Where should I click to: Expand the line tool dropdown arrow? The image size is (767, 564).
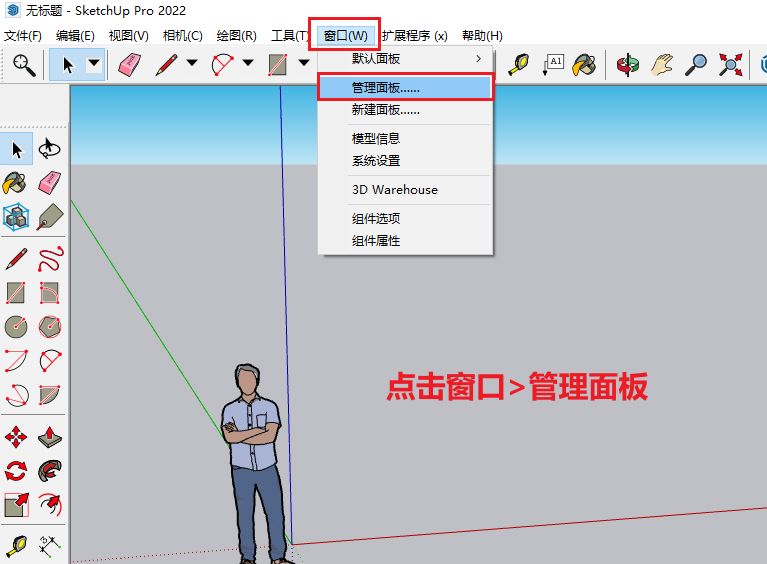[192, 65]
